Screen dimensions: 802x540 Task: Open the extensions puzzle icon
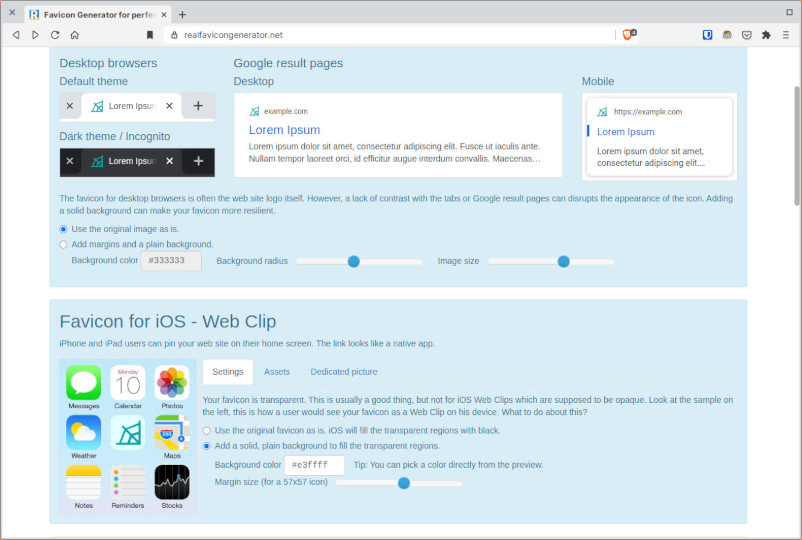[766, 35]
